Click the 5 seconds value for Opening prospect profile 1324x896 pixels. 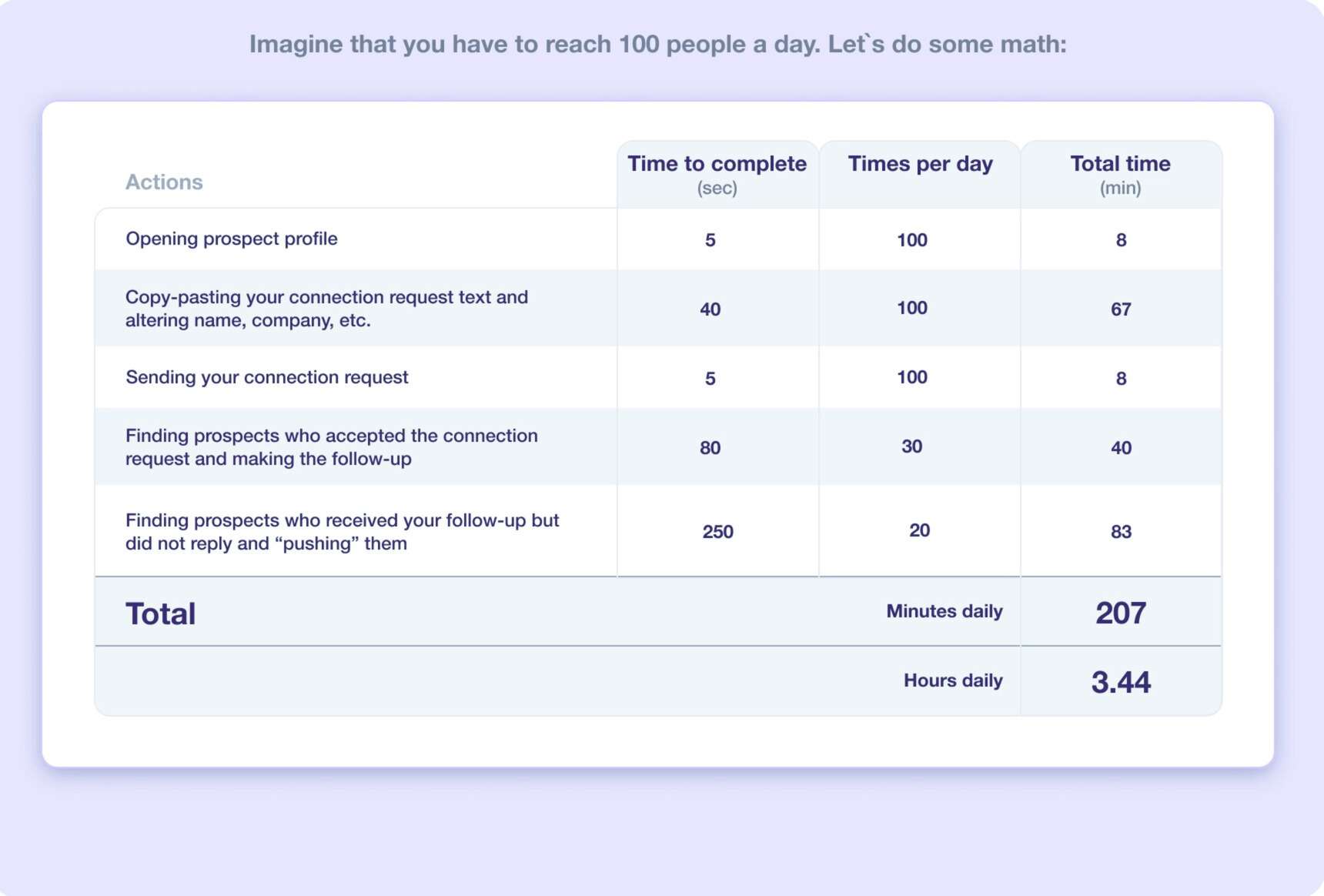(710, 240)
